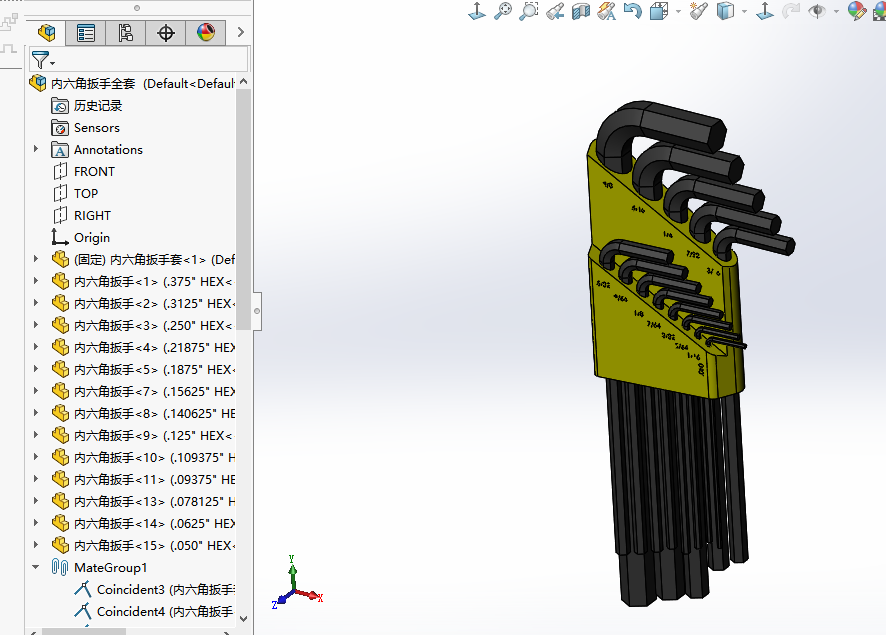This screenshot has height=635, width=886.
Task: Open the View Orientation dropdown arrow
Action: point(678,11)
